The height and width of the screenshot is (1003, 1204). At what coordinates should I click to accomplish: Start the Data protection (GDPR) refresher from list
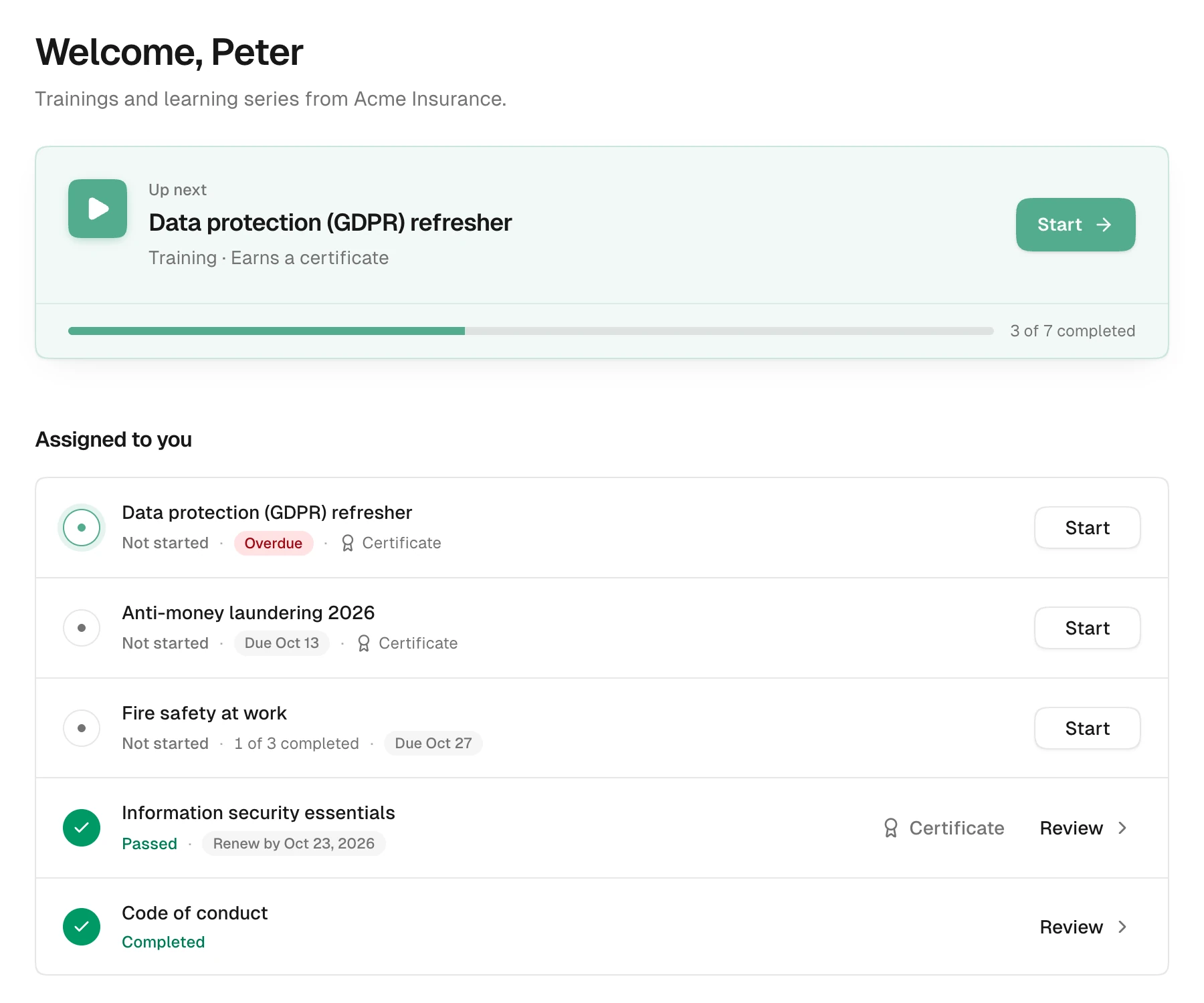(x=1088, y=528)
